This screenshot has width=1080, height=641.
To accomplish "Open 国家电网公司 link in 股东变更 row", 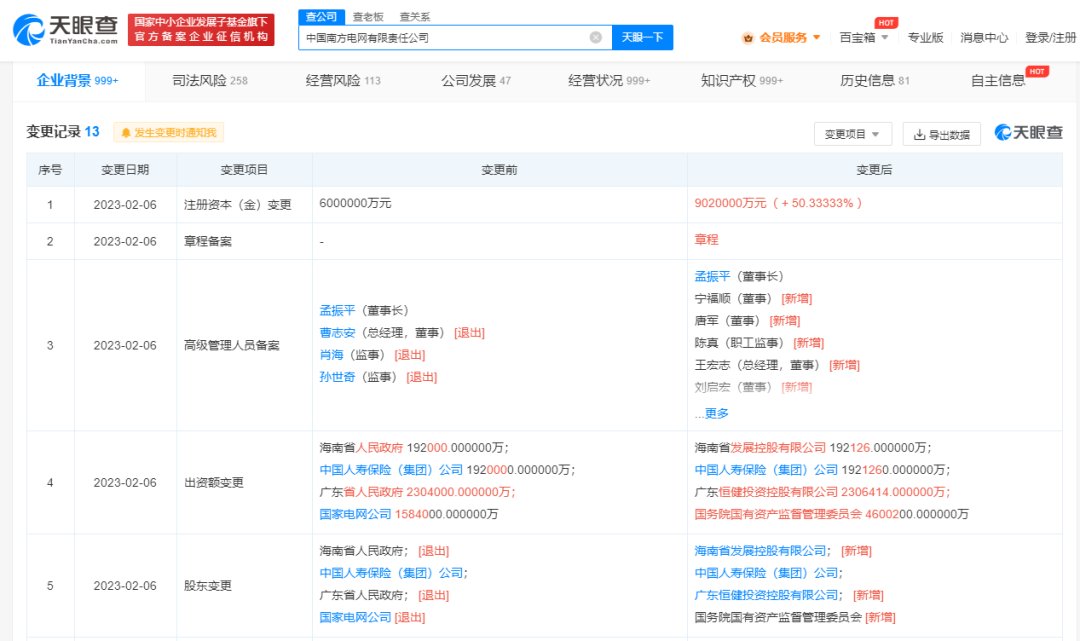I will click(355, 617).
